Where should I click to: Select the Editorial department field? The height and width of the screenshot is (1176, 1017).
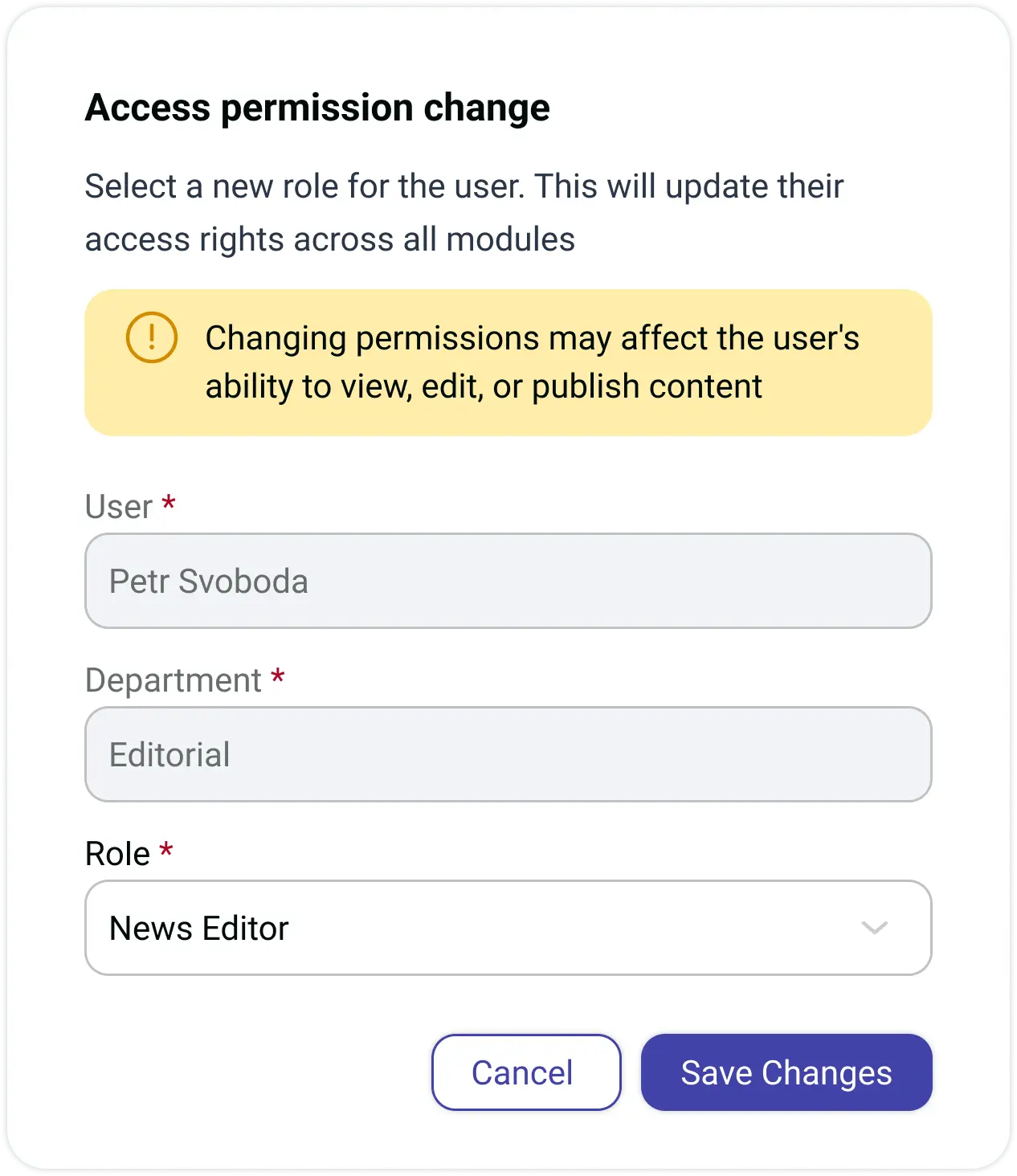[x=508, y=754]
